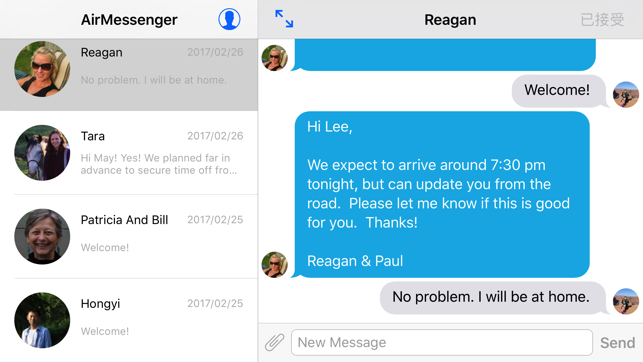Tap Reagan's avatar beside the top blue bubble
The width and height of the screenshot is (643, 362).
[x=275, y=58]
